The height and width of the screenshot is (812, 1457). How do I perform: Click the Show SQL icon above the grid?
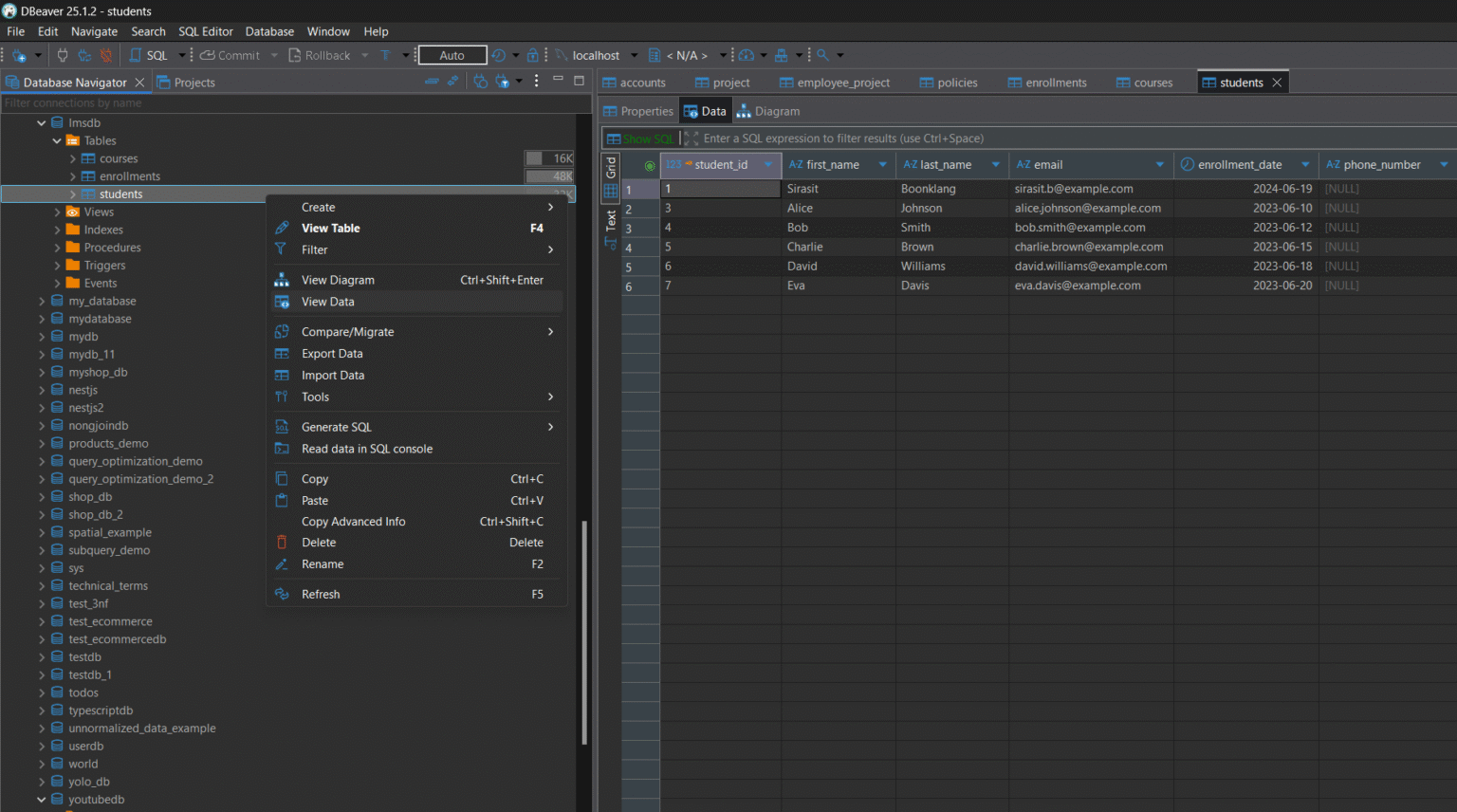615,138
